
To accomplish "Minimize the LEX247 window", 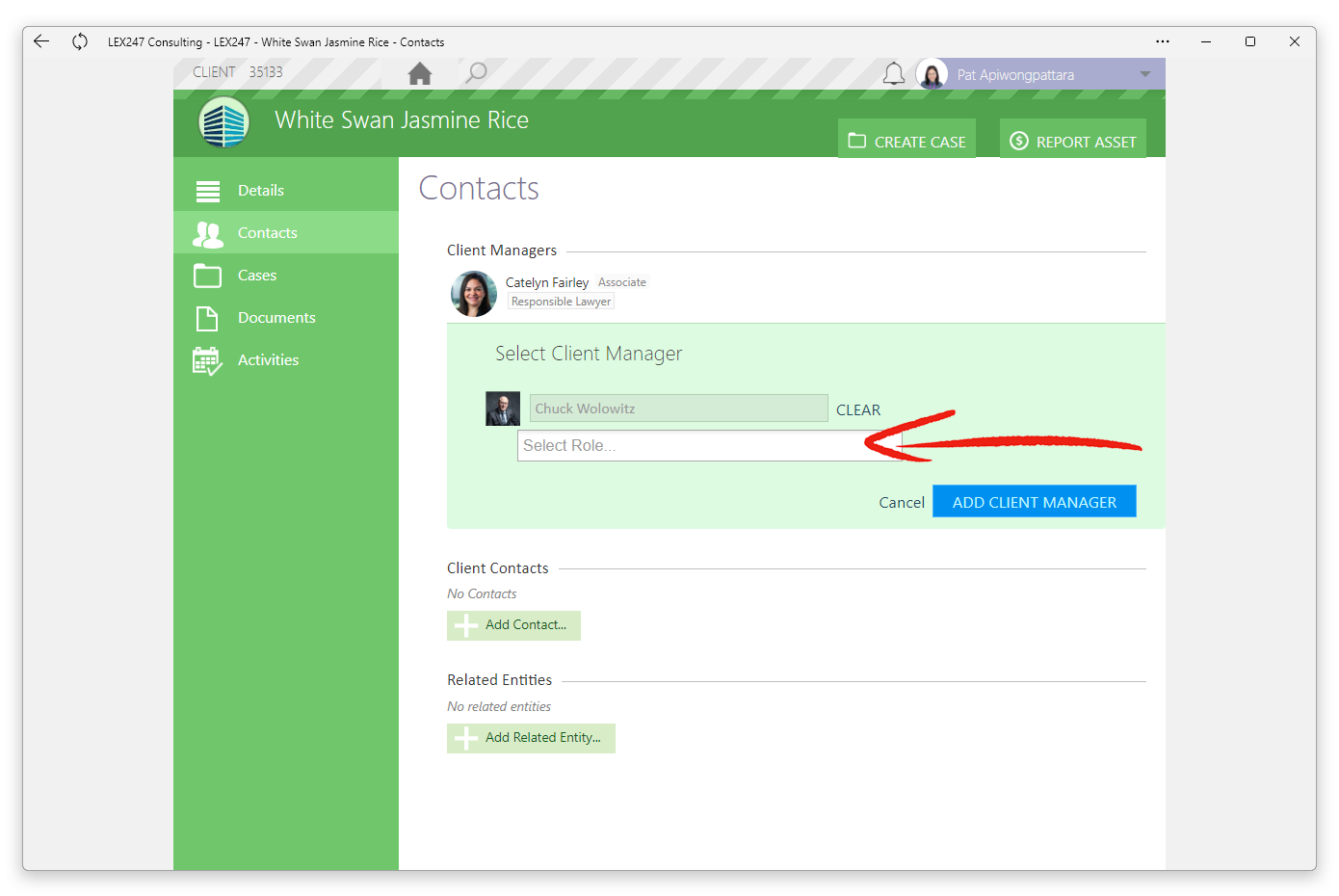I will pyautogui.click(x=1206, y=41).
